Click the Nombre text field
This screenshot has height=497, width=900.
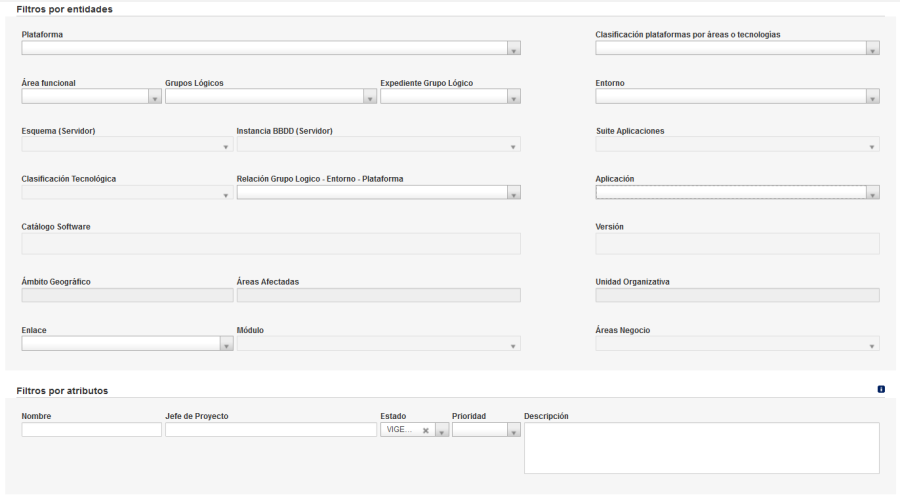point(92,430)
